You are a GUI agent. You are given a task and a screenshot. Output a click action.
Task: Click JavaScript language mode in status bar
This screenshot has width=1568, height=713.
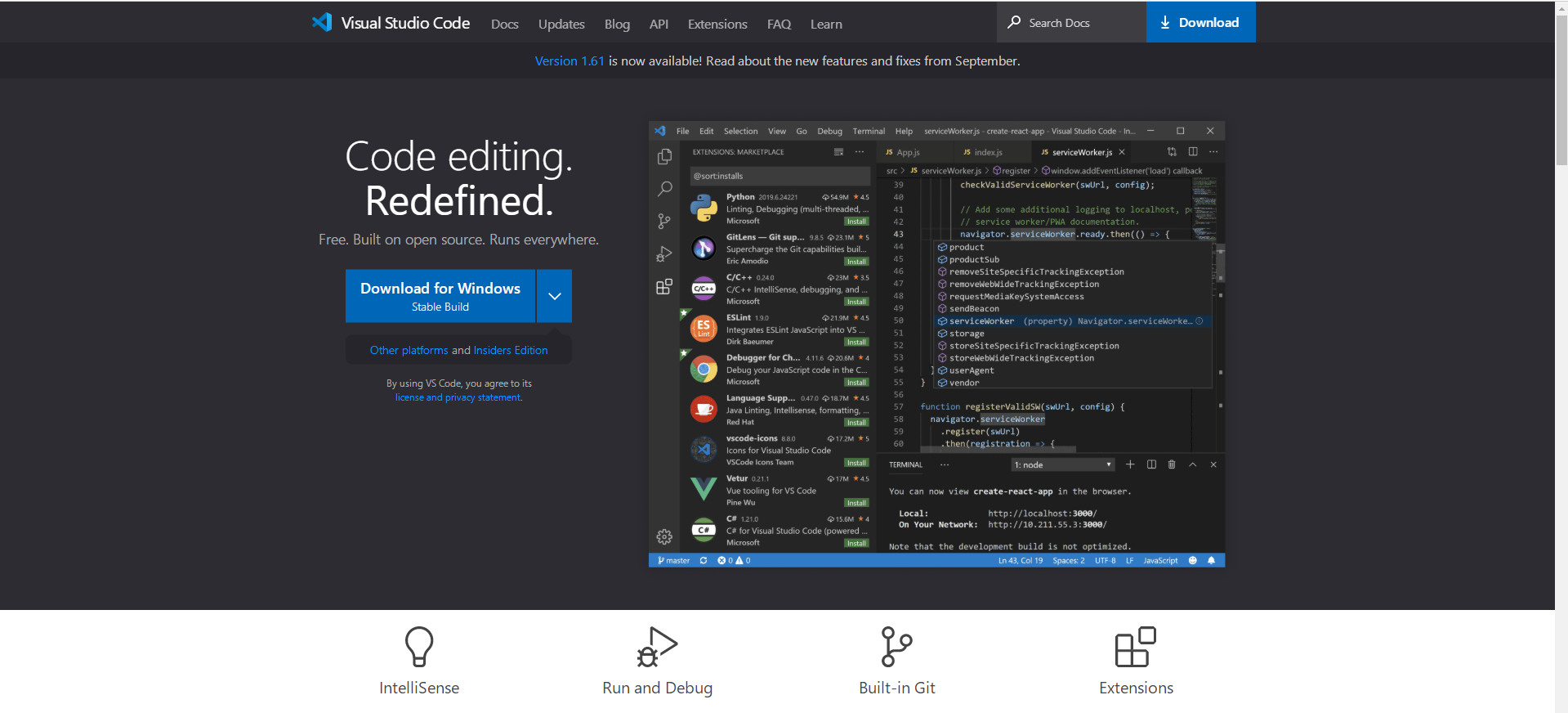[1160, 561]
